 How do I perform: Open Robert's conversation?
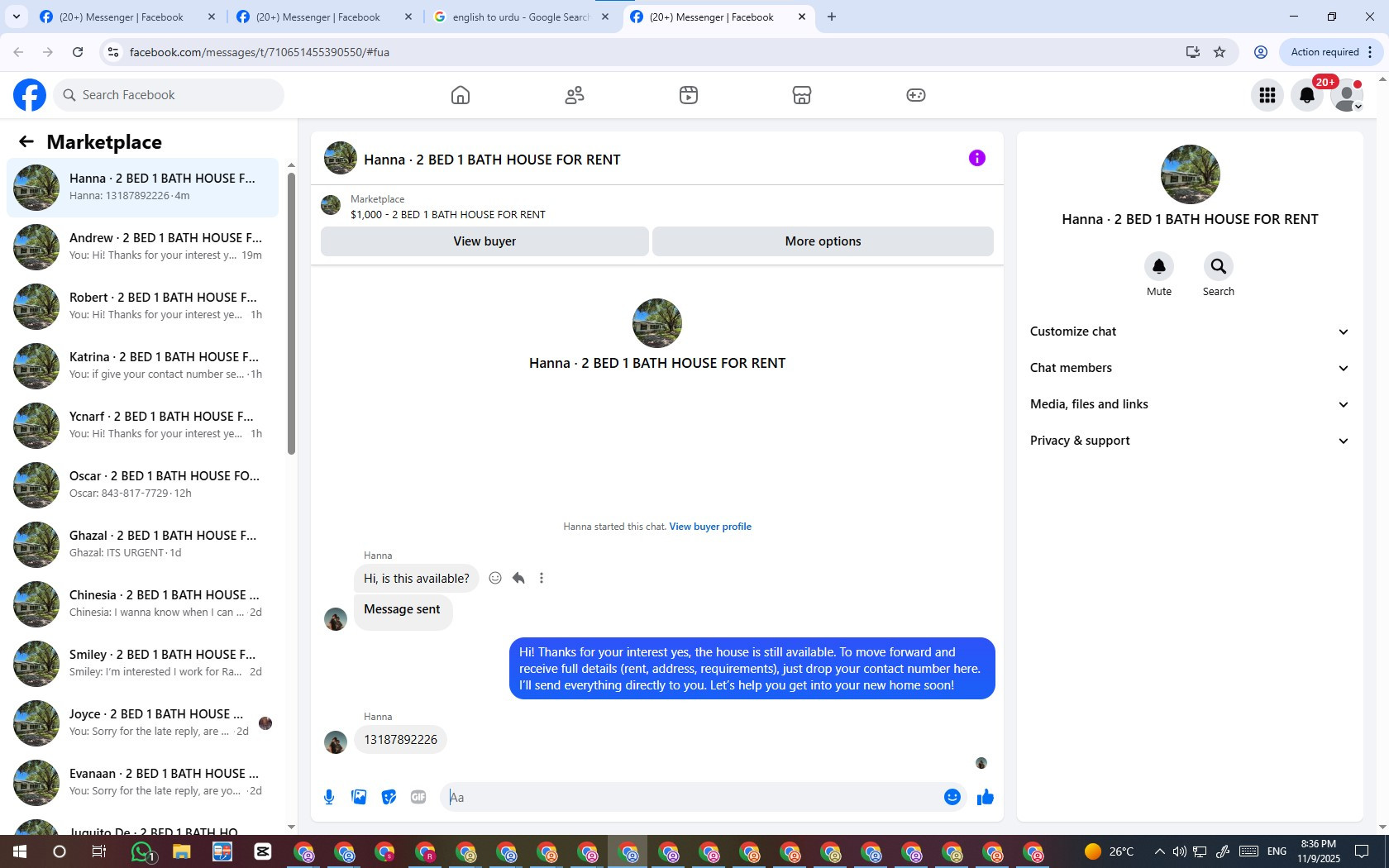(142, 307)
